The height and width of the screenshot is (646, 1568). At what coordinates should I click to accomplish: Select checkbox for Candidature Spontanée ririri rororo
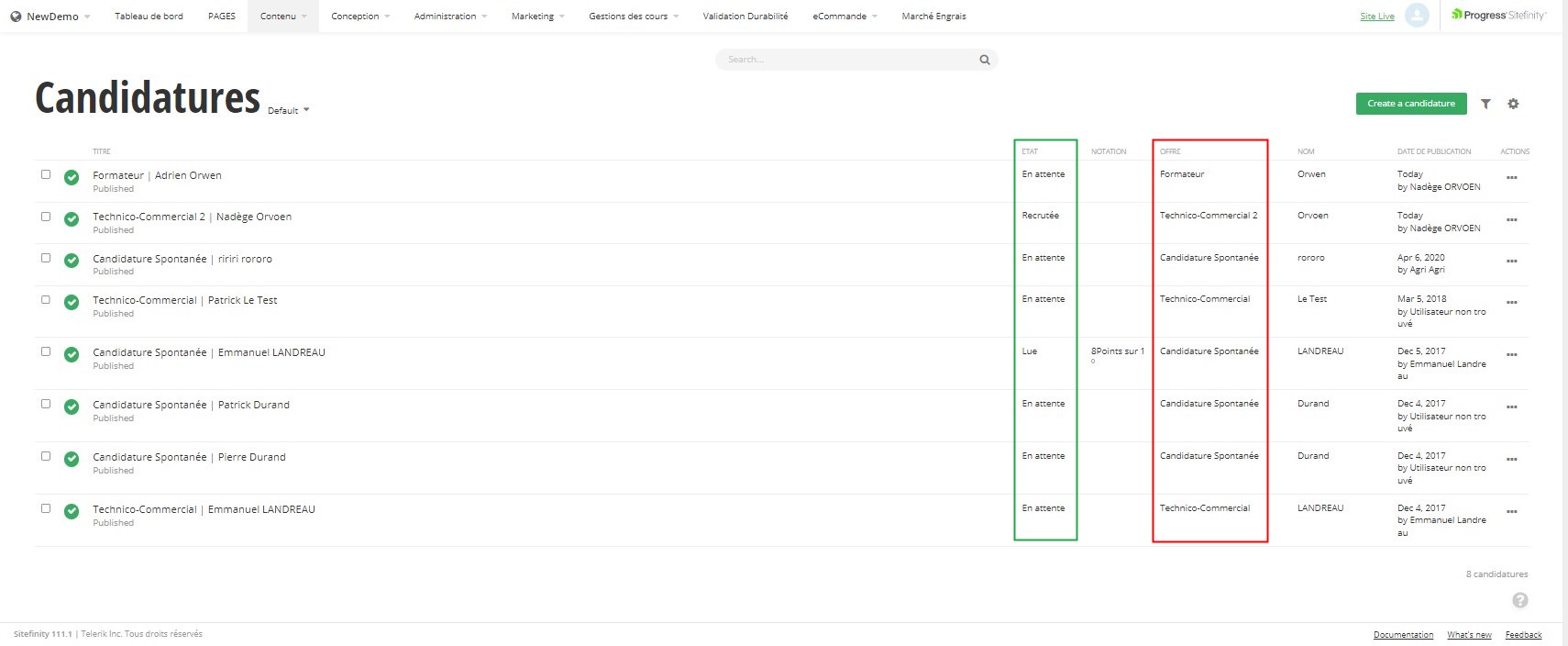click(x=46, y=258)
